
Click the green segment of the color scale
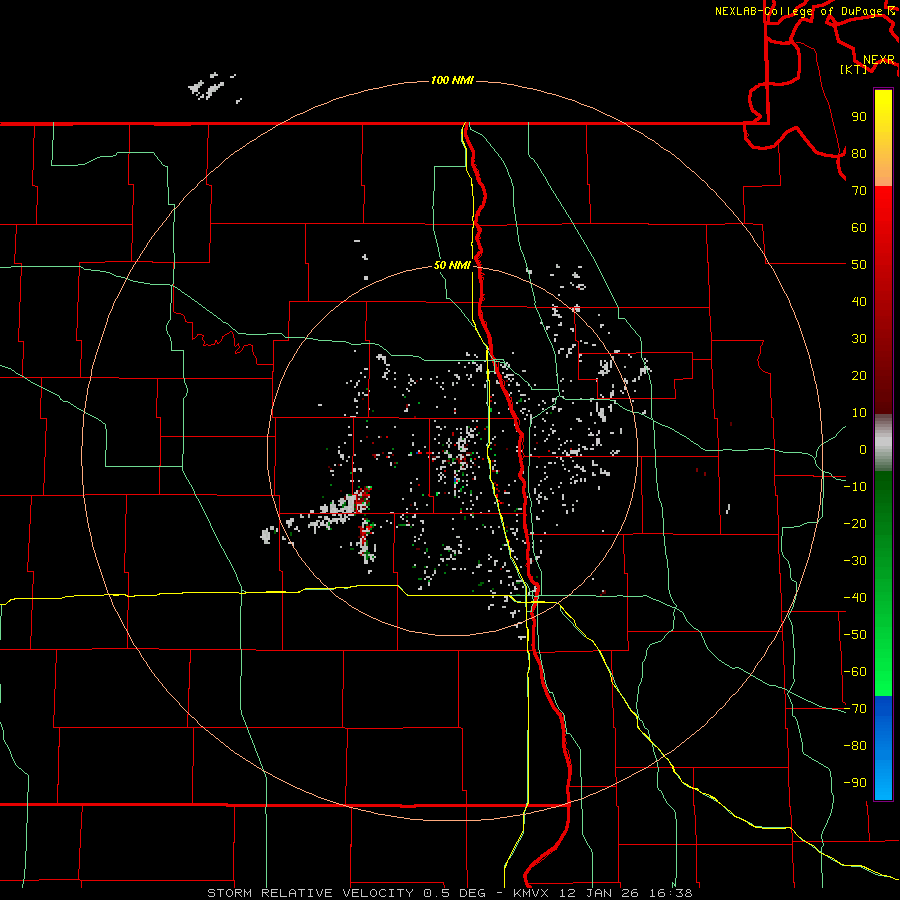tap(883, 583)
